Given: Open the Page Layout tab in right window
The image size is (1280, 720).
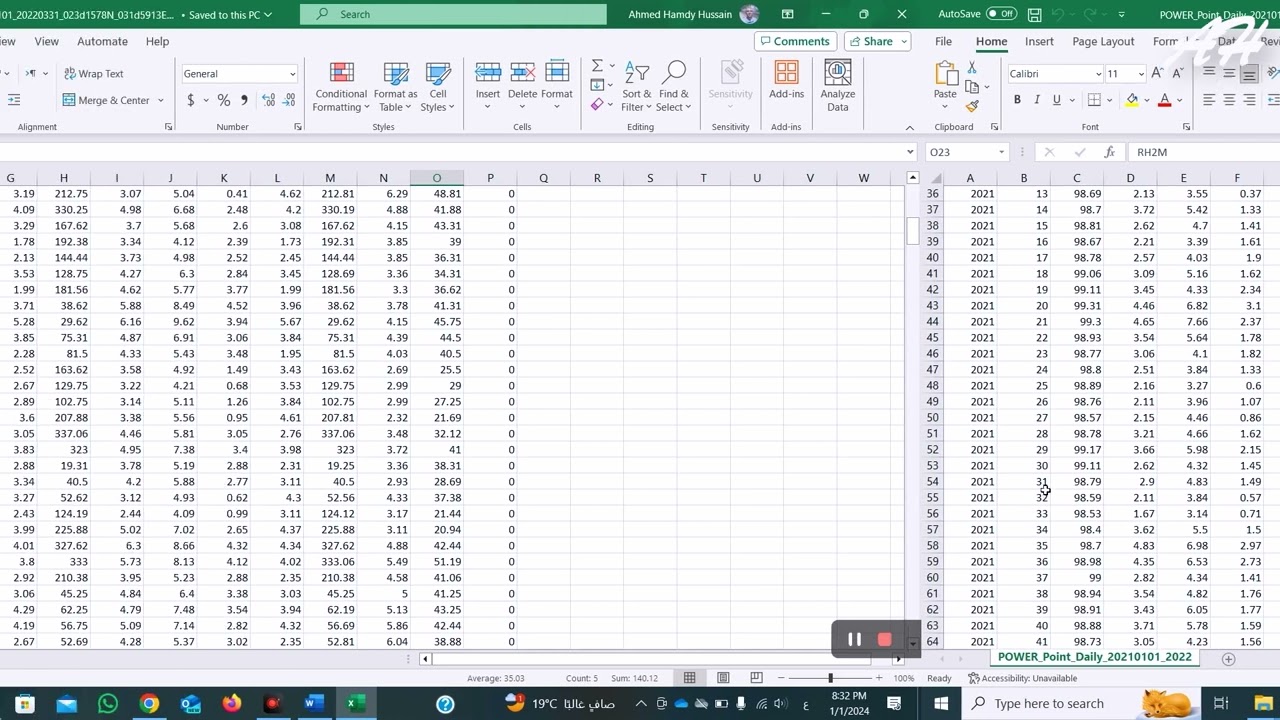Looking at the screenshot, I should coord(1103,41).
